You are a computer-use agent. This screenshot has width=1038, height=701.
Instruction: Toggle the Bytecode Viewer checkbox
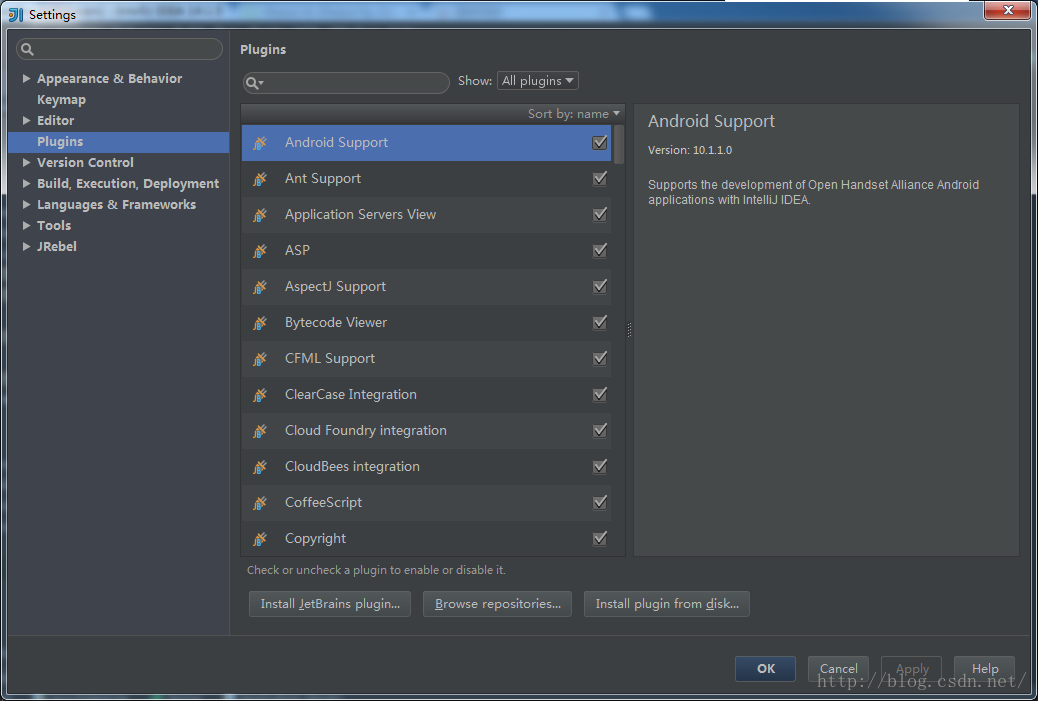coord(600,322)
